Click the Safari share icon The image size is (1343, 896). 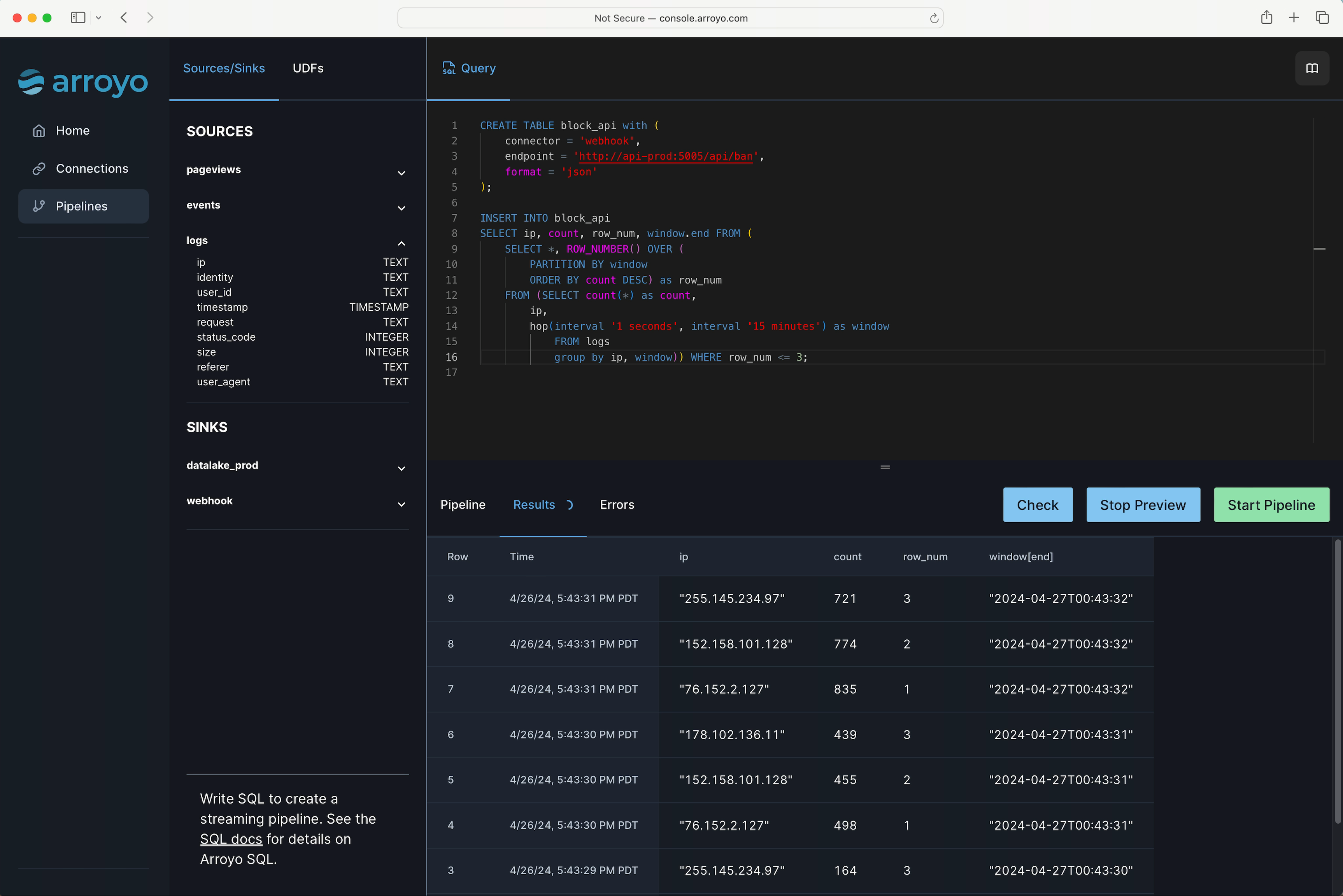coord(1266,17)
